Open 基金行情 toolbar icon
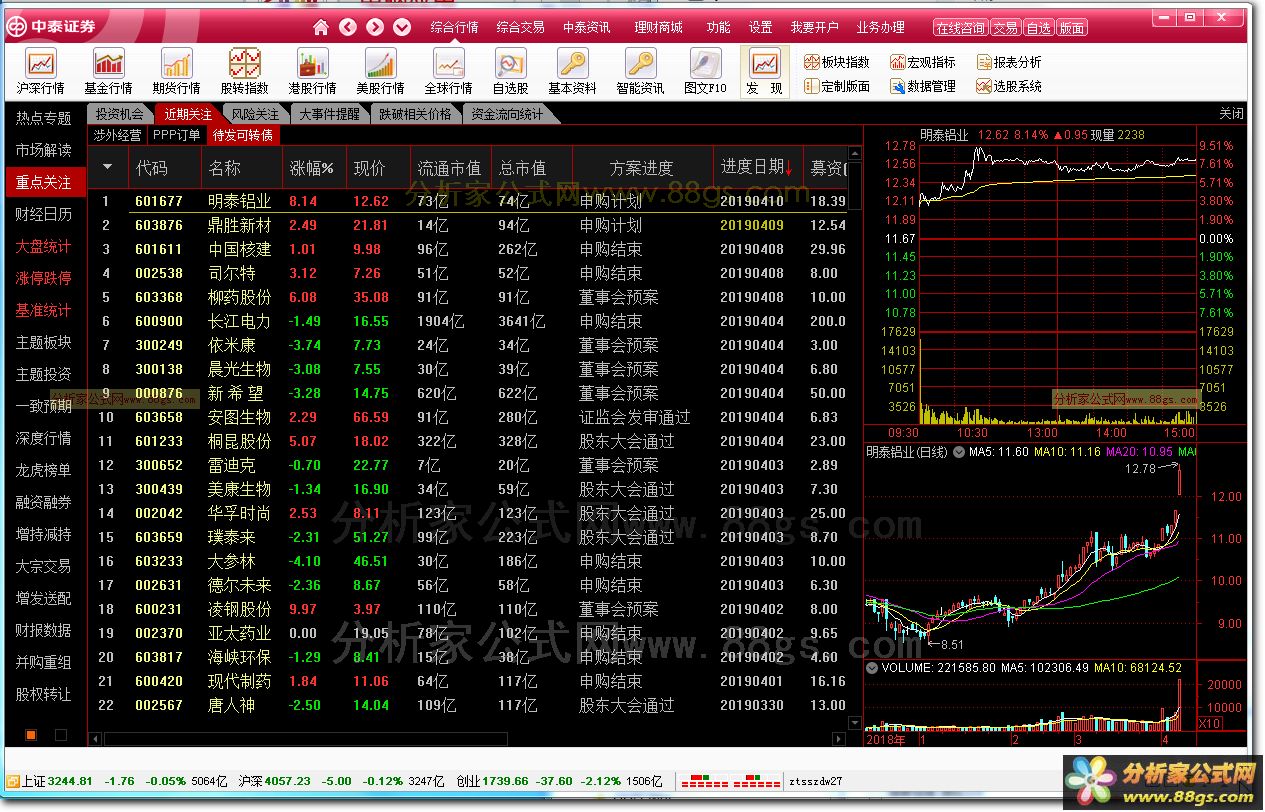 tap(108, 73)
